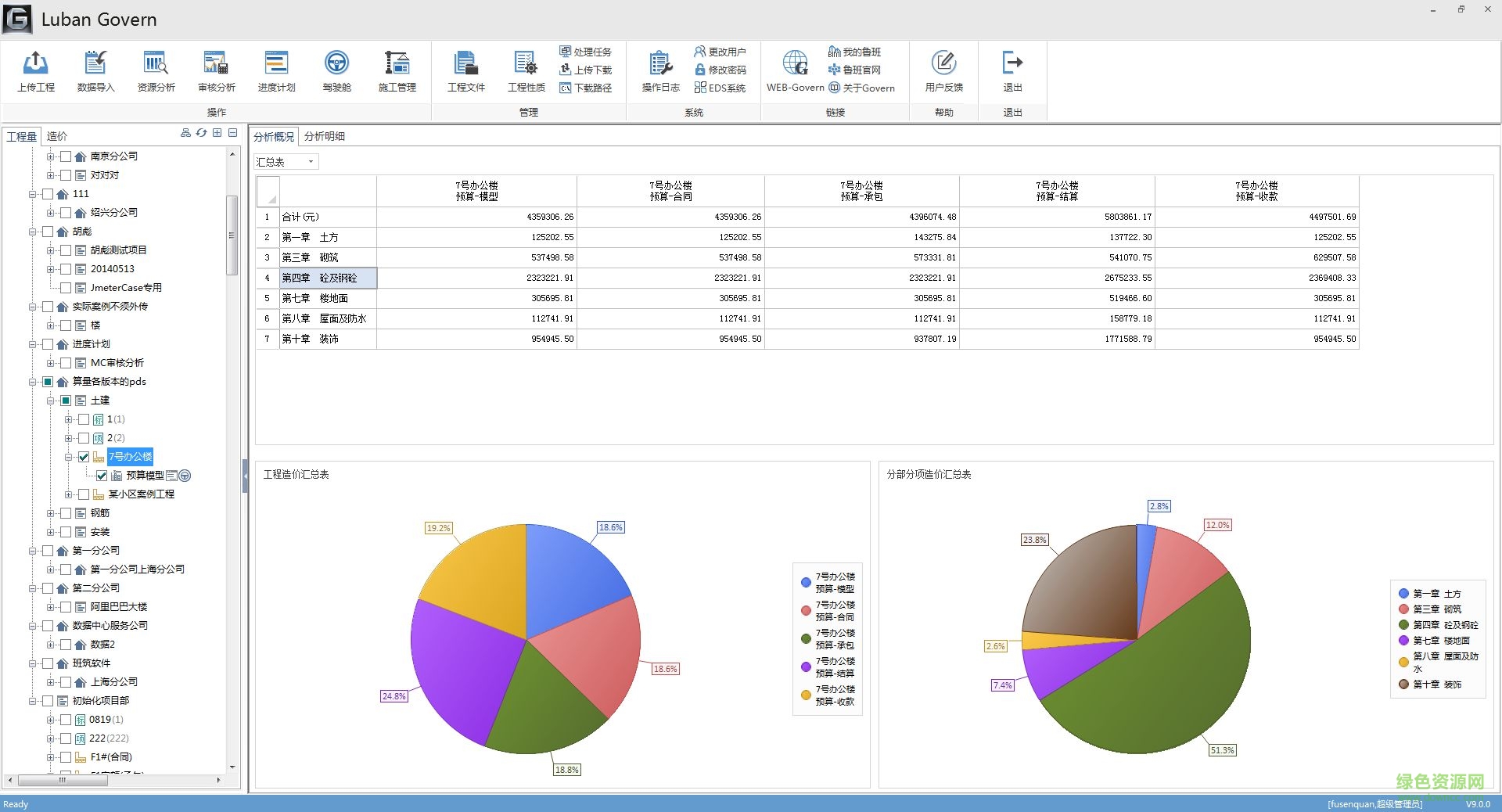1502x812 pixels.
Task: Switch to the 造价 tab
Action: 57,136
